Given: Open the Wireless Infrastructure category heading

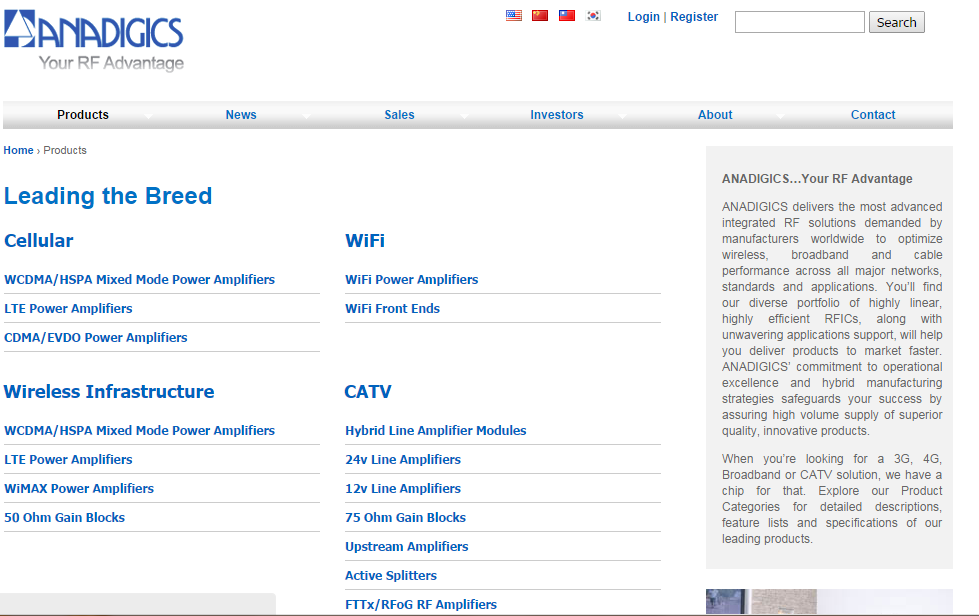Looking at the screenshot, I should coord(109,391).
